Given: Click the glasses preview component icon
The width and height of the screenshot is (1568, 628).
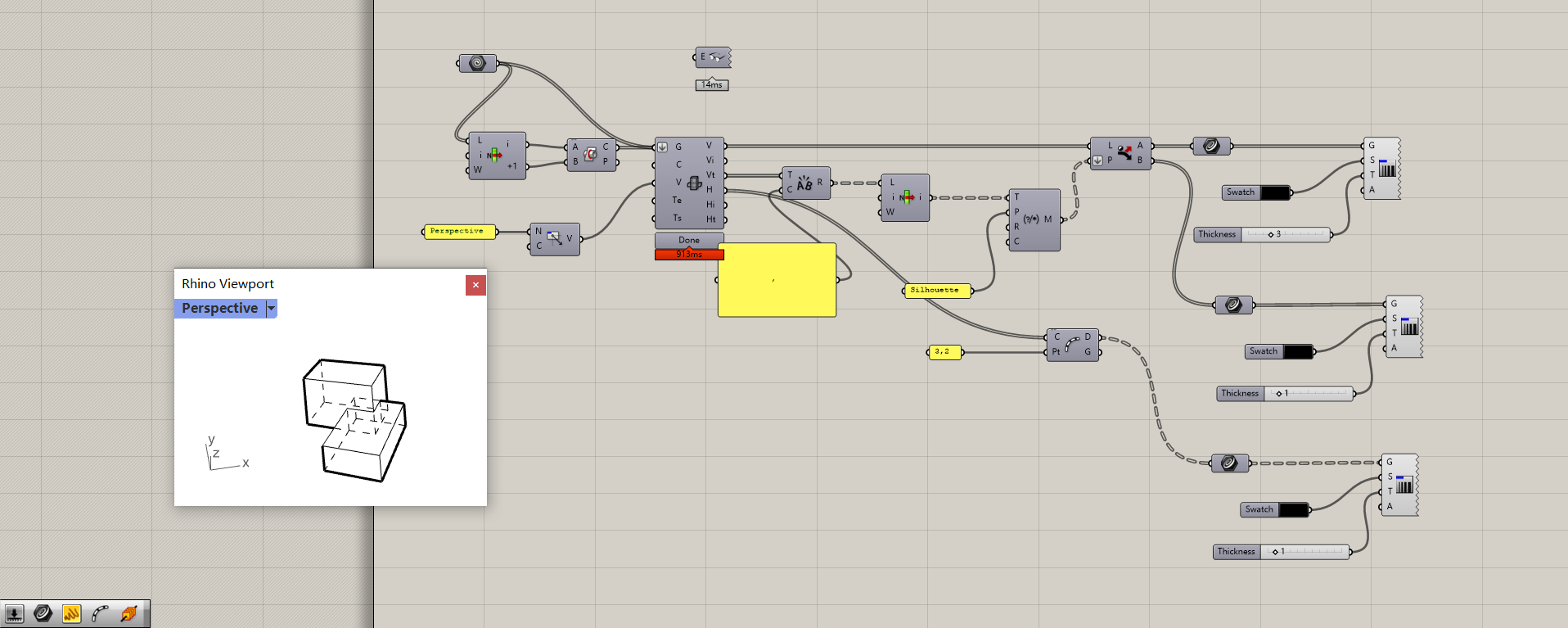Looking at the screenshot, I should pyautogui.click(x=713, y=57).
